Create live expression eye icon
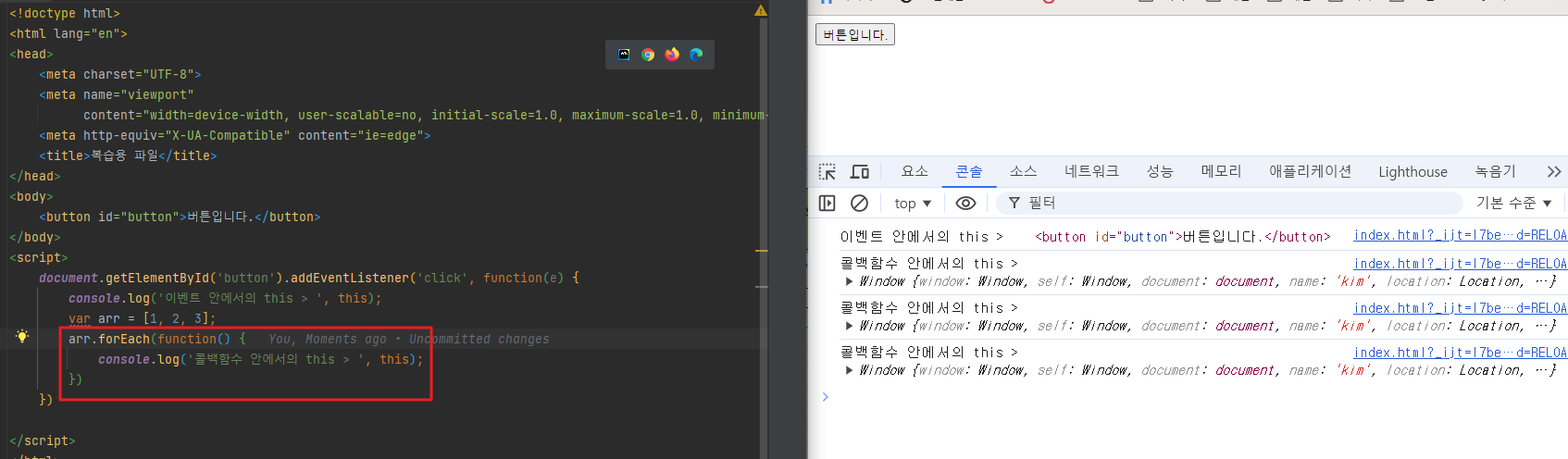Screen dimensions: 1568x459 tap(965, 203)
